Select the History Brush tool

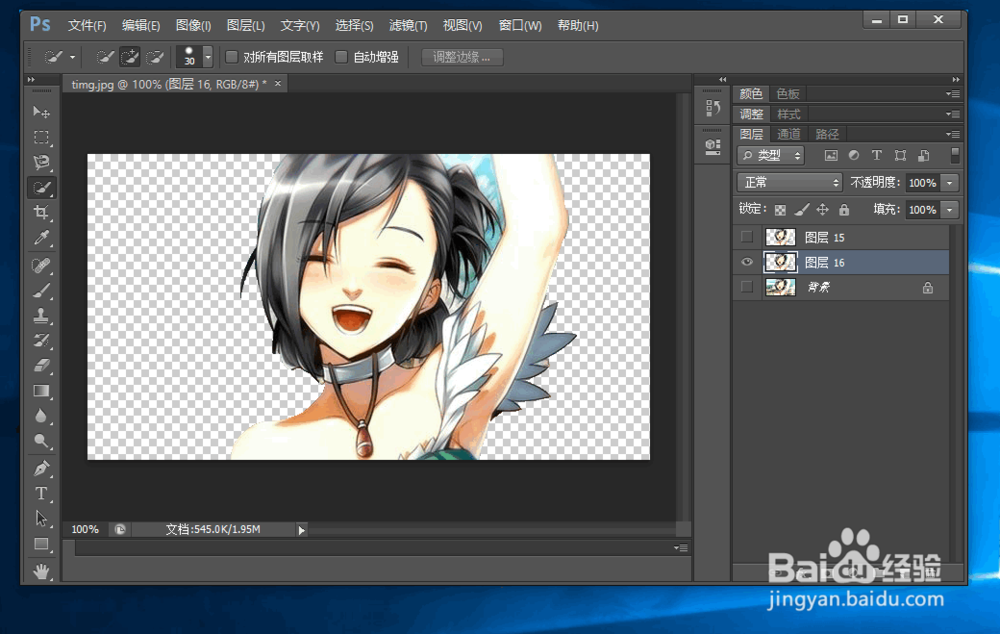click(x=41, y=340)
